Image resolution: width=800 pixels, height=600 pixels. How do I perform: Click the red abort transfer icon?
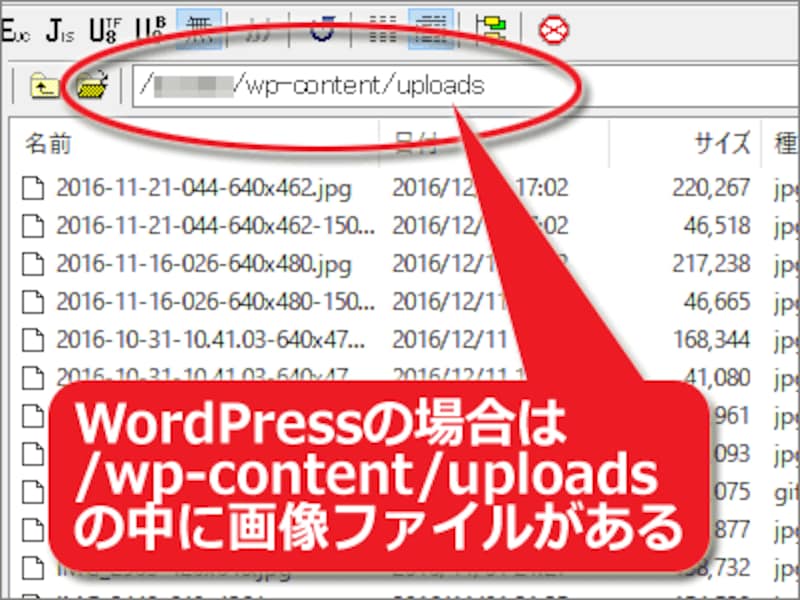tap(554, 30)
